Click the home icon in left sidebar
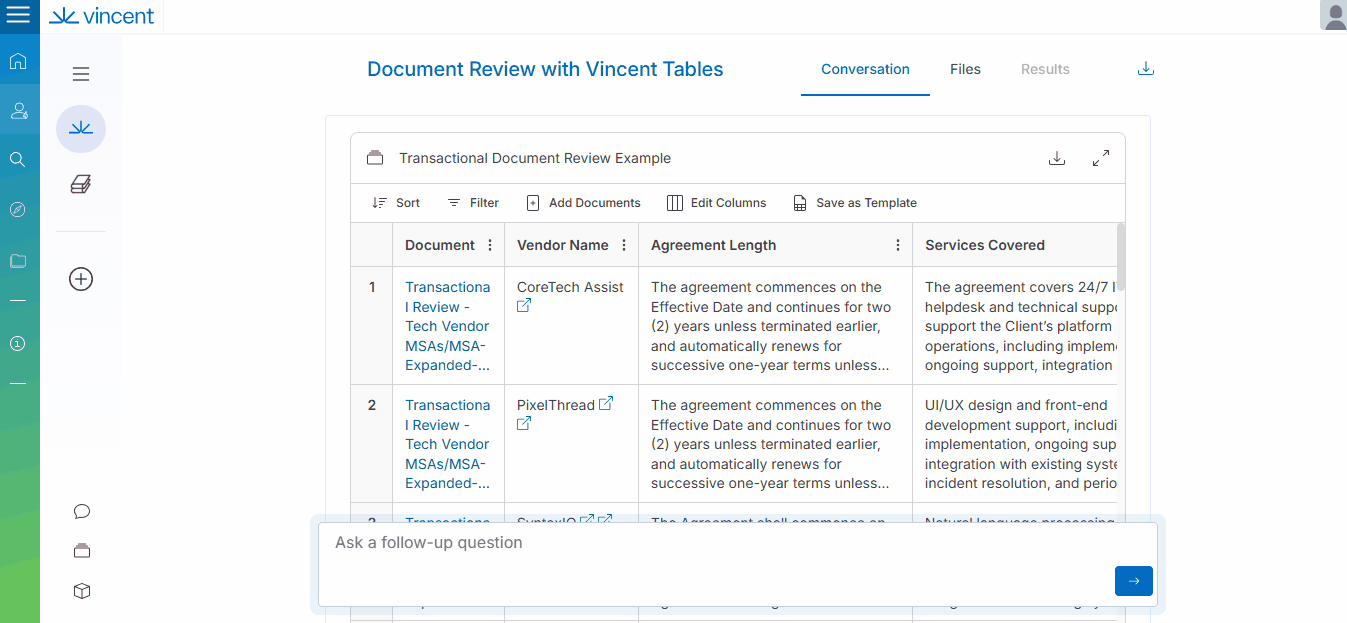The width and height of the screenshot is (1347, 623). pyautogui.click(x=18, y=62)
